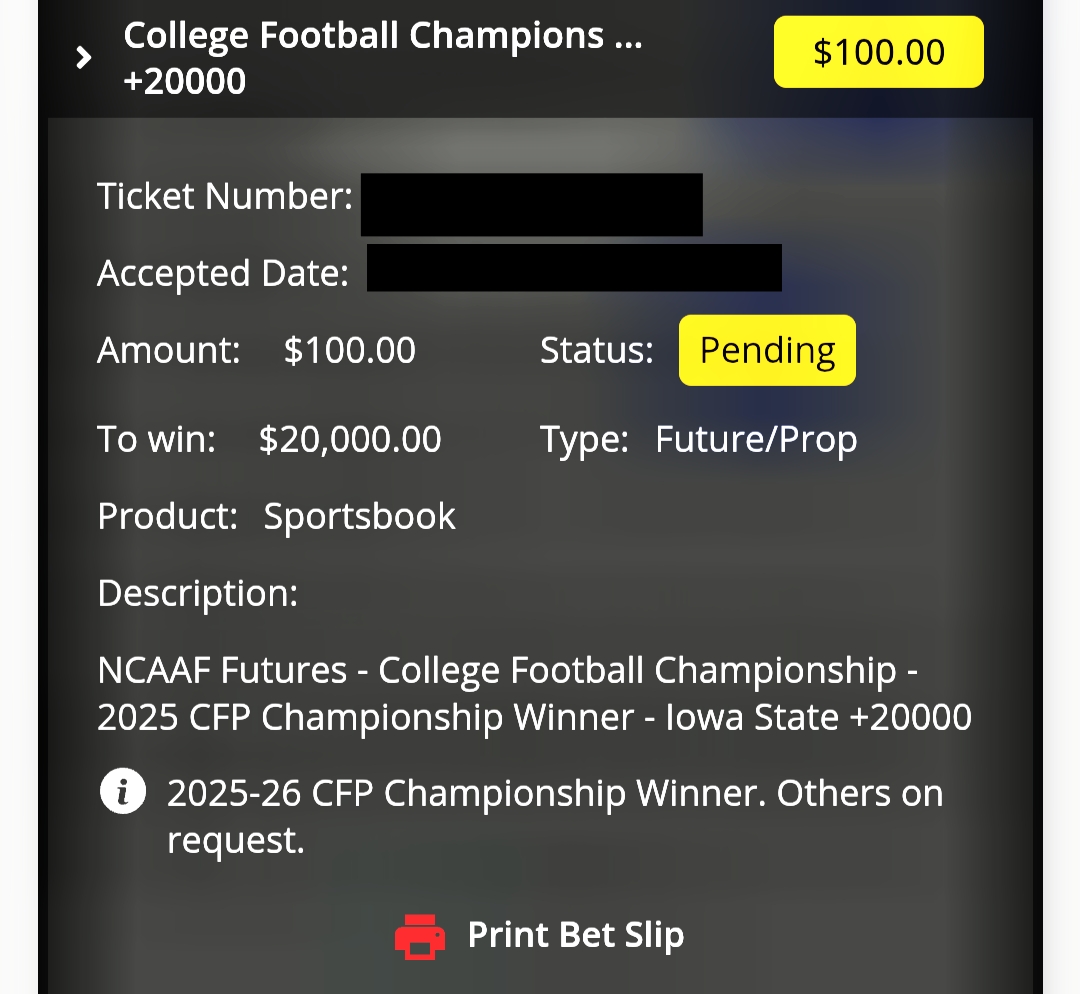The height and width of the screenshot is (994, 1080).
Task: Click the $20,000.00 to win amount
Action: (350, 439)
